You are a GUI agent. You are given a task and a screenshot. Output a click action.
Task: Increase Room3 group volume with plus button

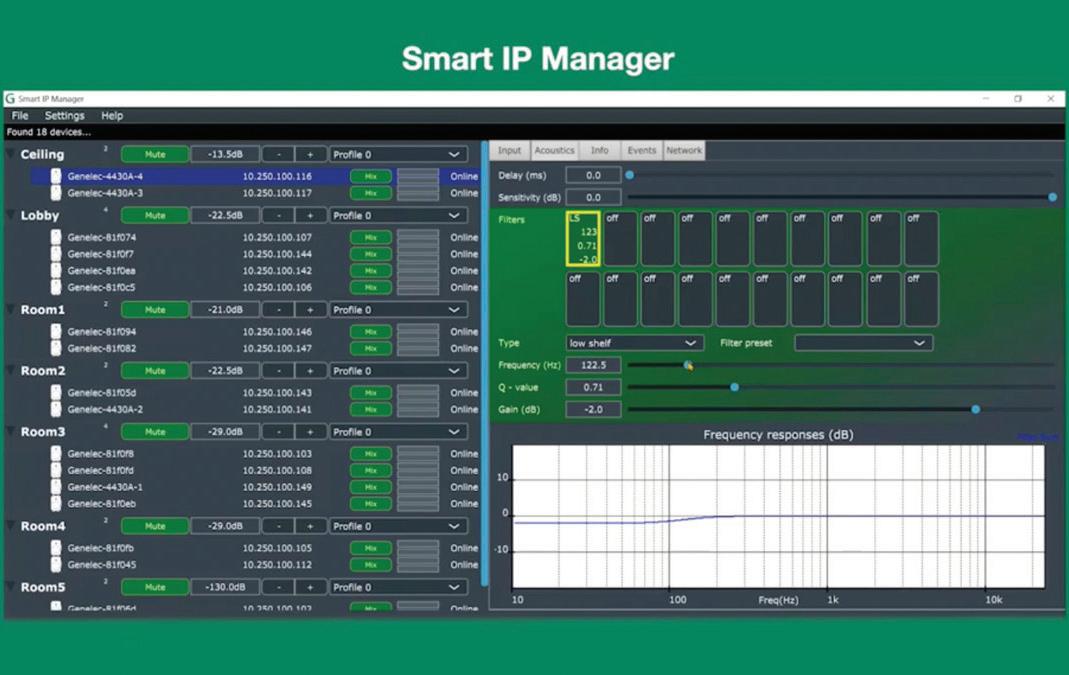pyautogui.click(x=310, y=432)
